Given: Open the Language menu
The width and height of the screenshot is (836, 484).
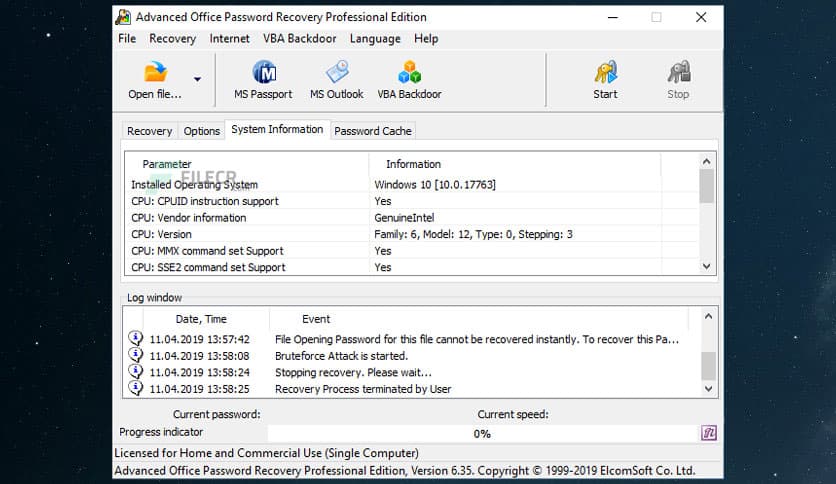Looking at the screenshot, I should tap(375, 38).
